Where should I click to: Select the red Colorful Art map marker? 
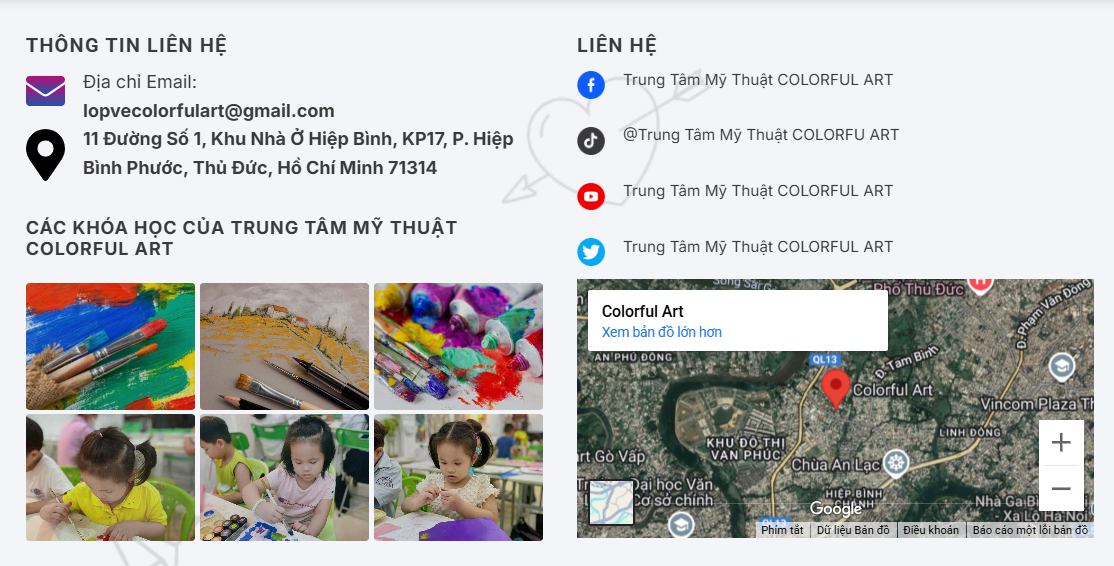pos(836,389)
